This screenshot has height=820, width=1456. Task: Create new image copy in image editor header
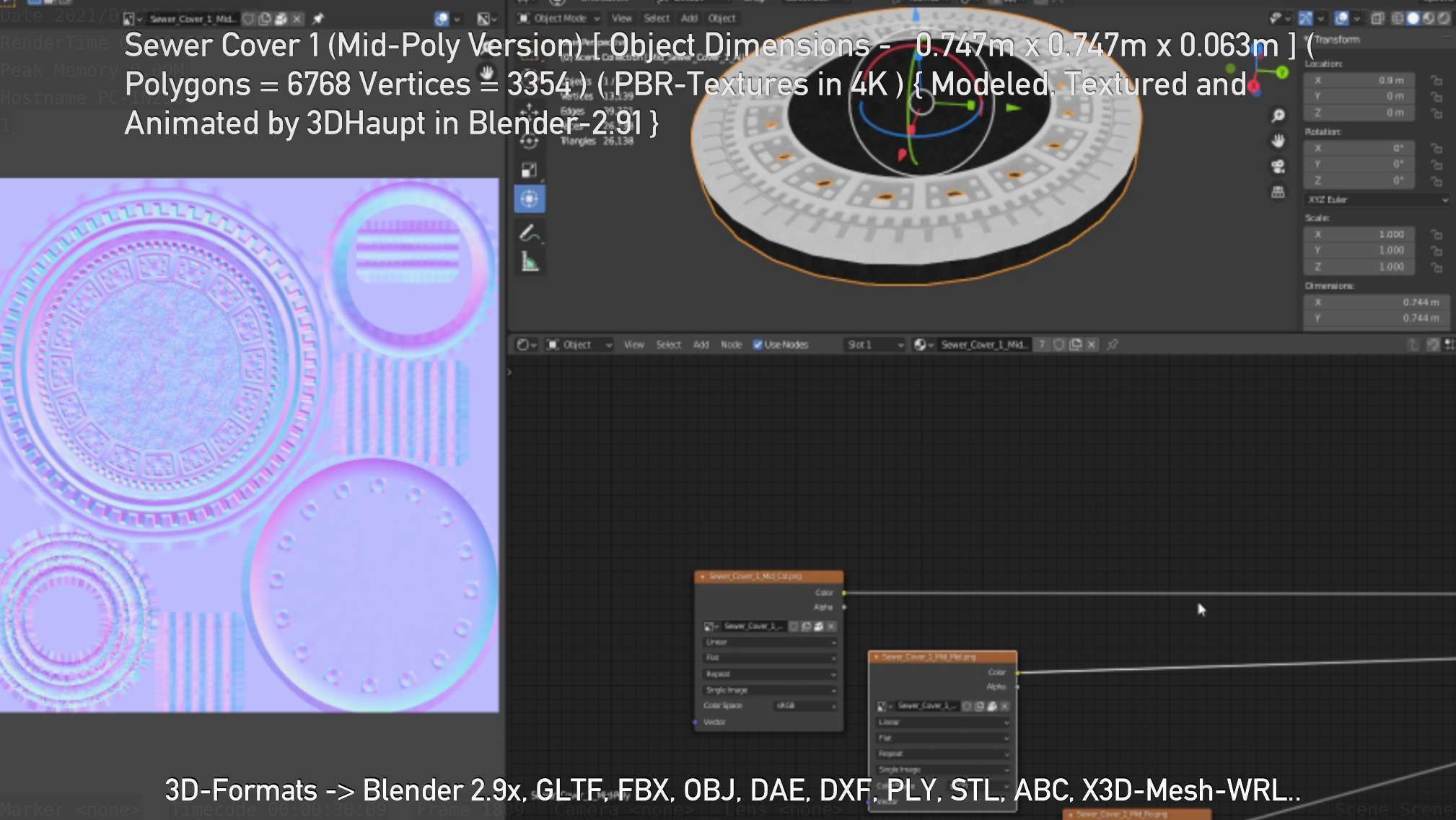click(x=265, y=19)
